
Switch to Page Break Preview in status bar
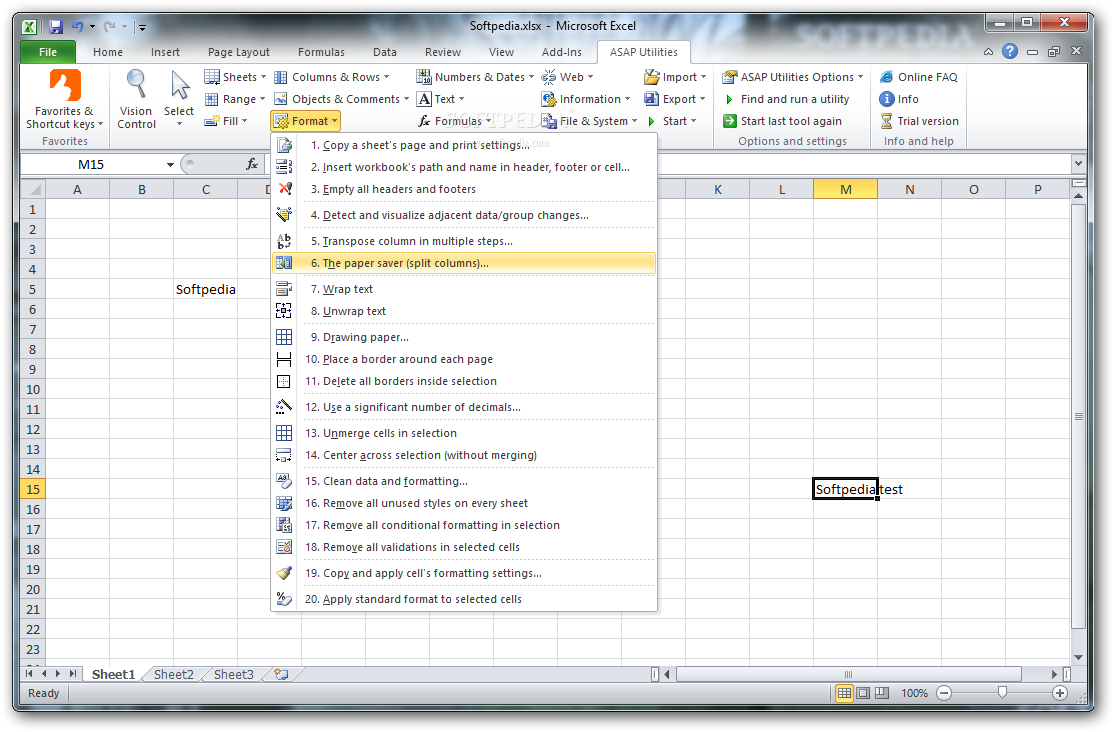point(882,693)
